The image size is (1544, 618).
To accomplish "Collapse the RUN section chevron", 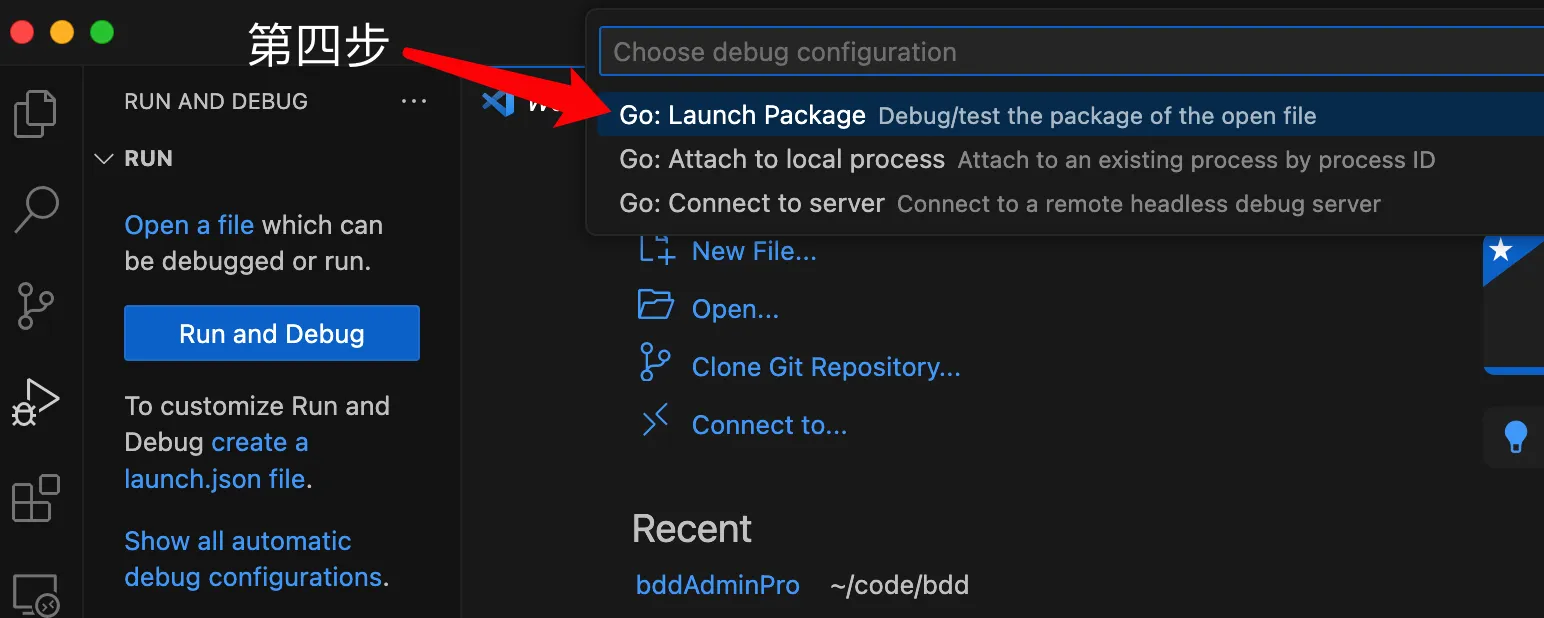I will (x=103, y=159).
